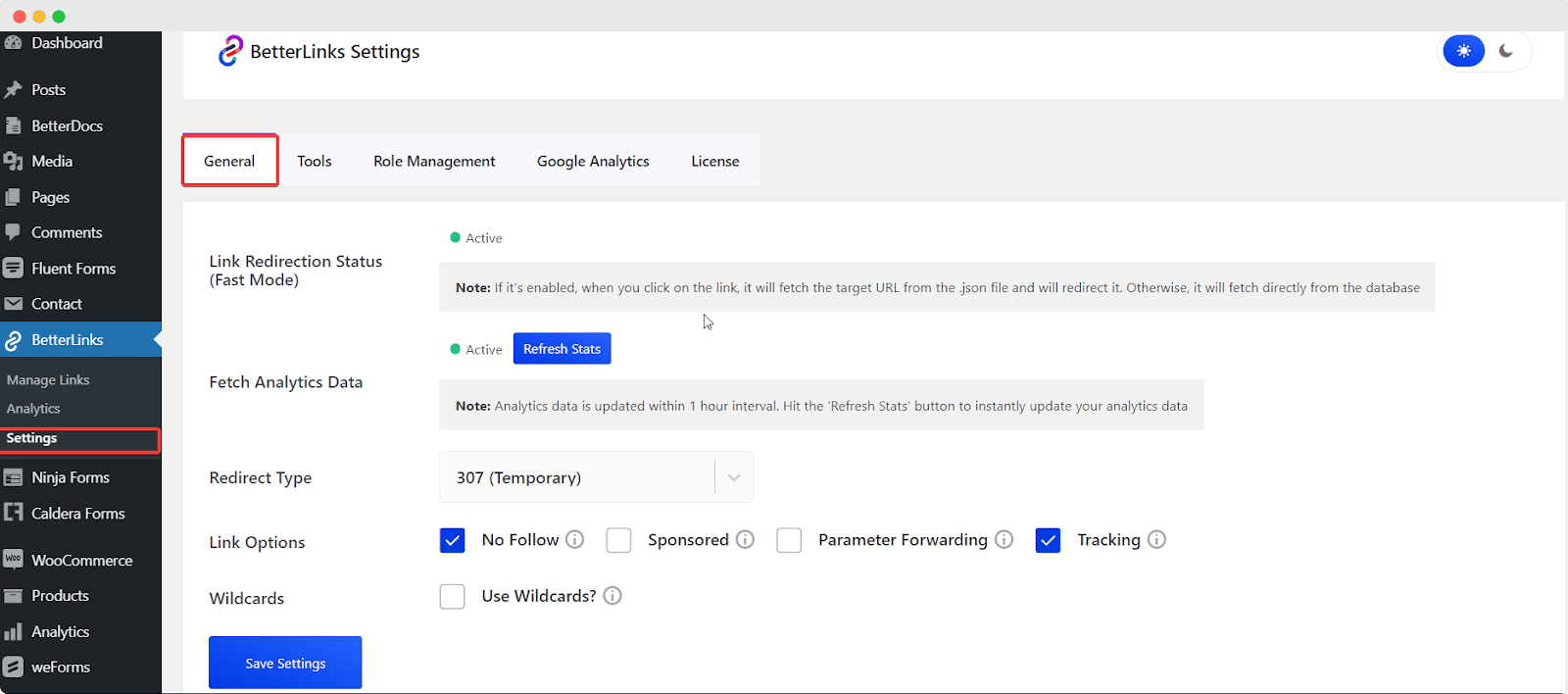Select light mode sun icon
This screenshot has width=1568, height=694.
[1463, 51]
